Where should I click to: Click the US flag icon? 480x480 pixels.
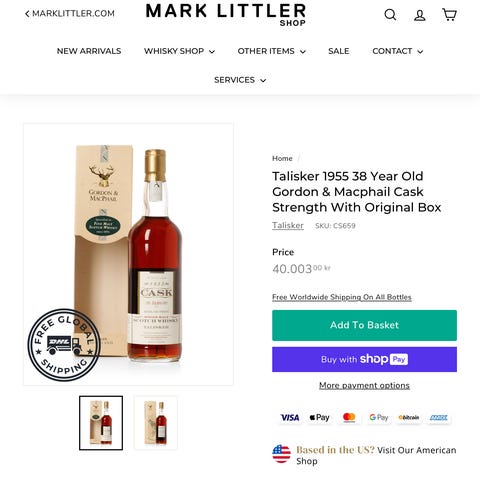281,454
